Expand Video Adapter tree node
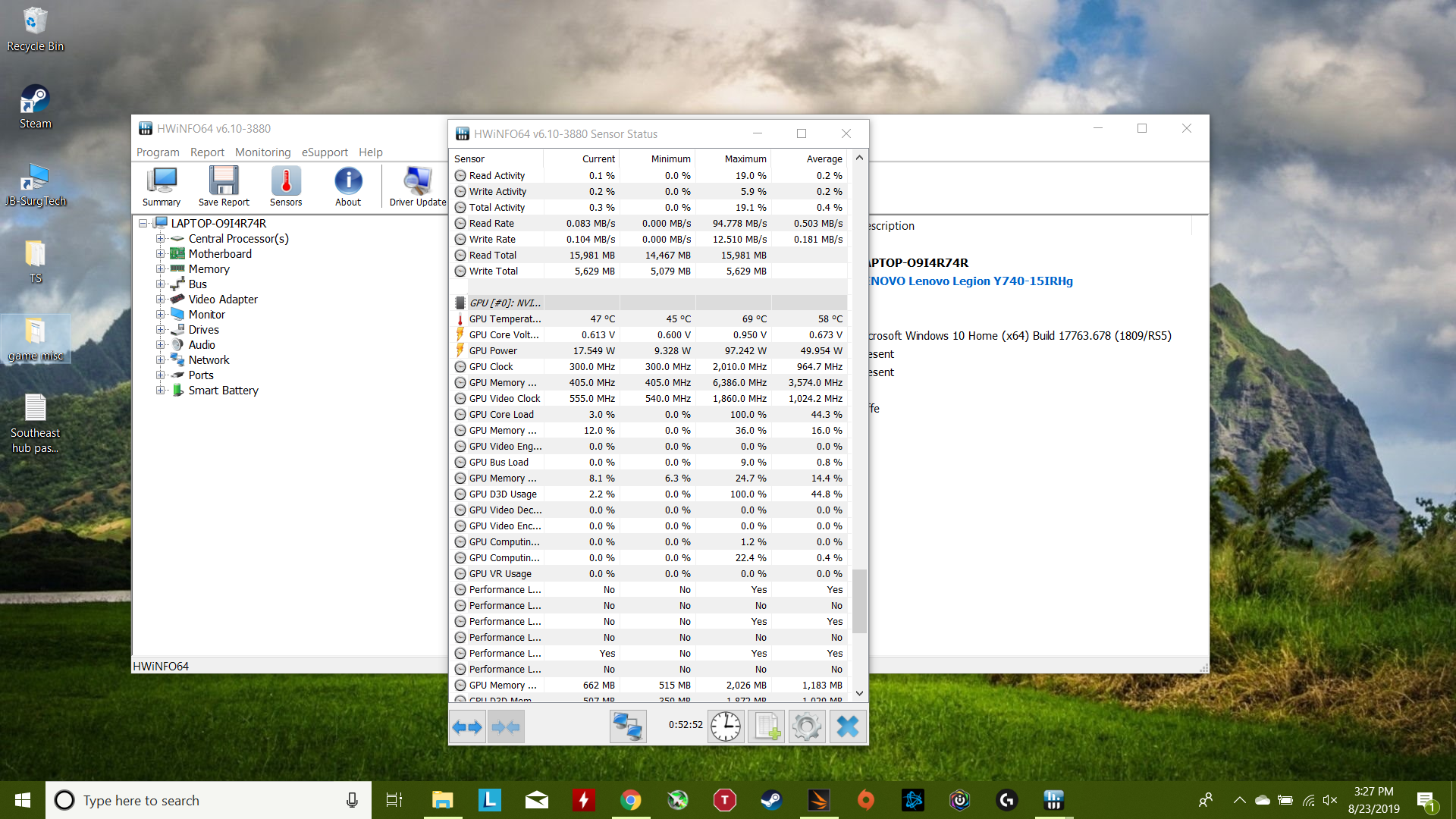Screen dimensions: 1456x819 click(x=160, y=299)
